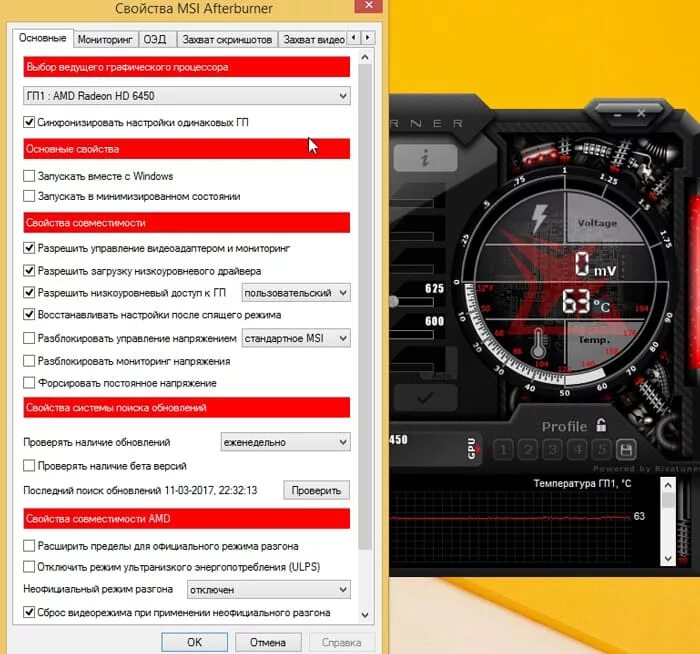Click the OK button
700x654 pixels.
coord(195,642)
